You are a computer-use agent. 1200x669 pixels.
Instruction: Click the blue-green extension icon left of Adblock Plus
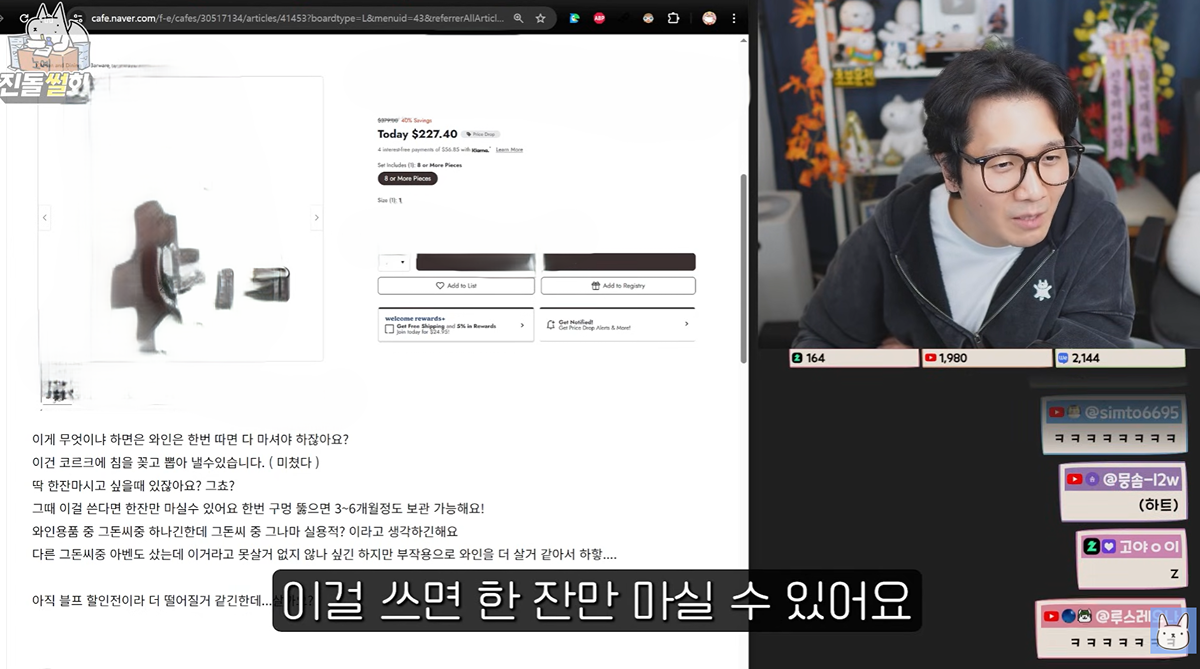click(575, 18)
